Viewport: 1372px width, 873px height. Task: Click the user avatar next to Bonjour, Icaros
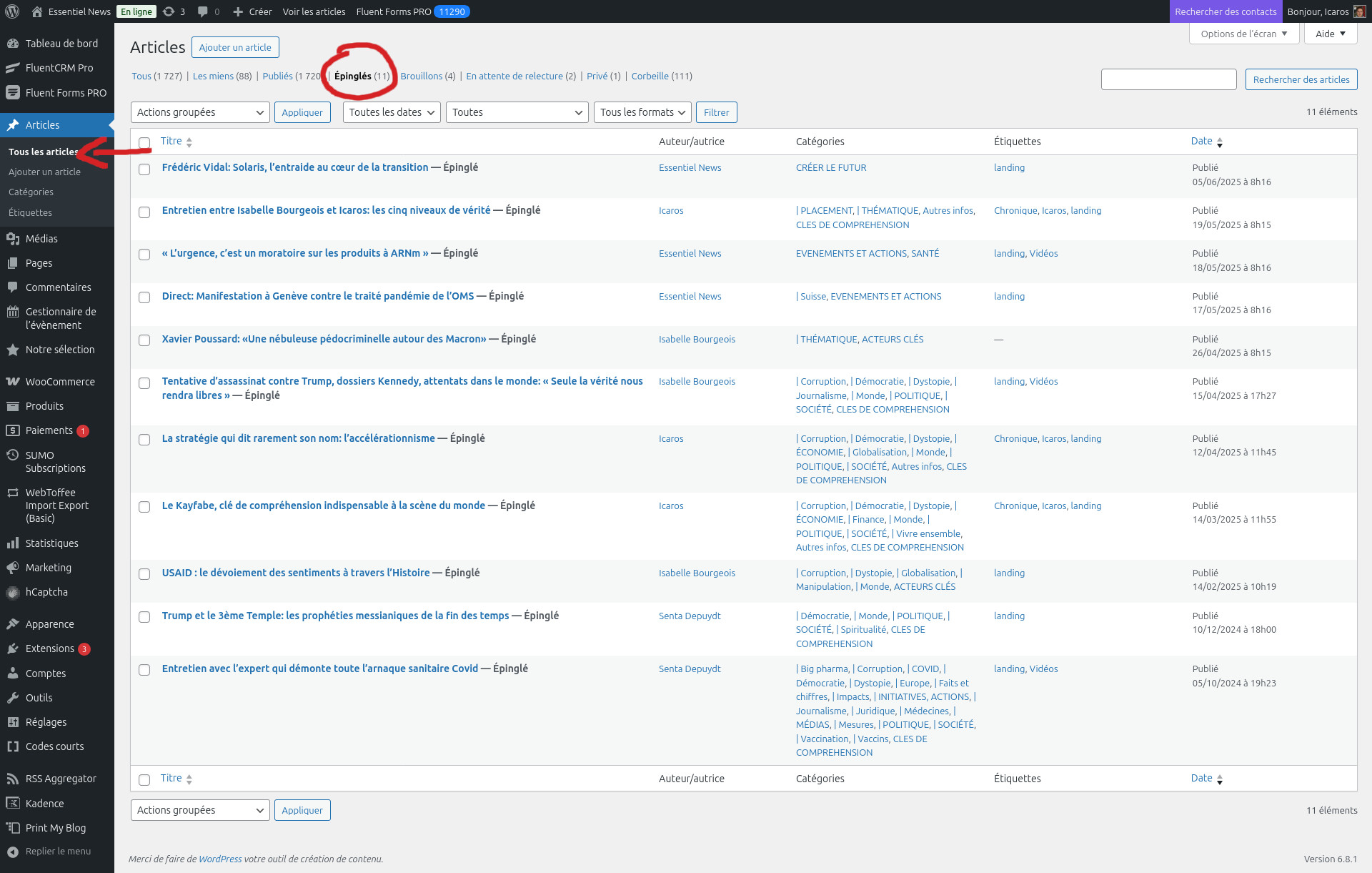1359,11
